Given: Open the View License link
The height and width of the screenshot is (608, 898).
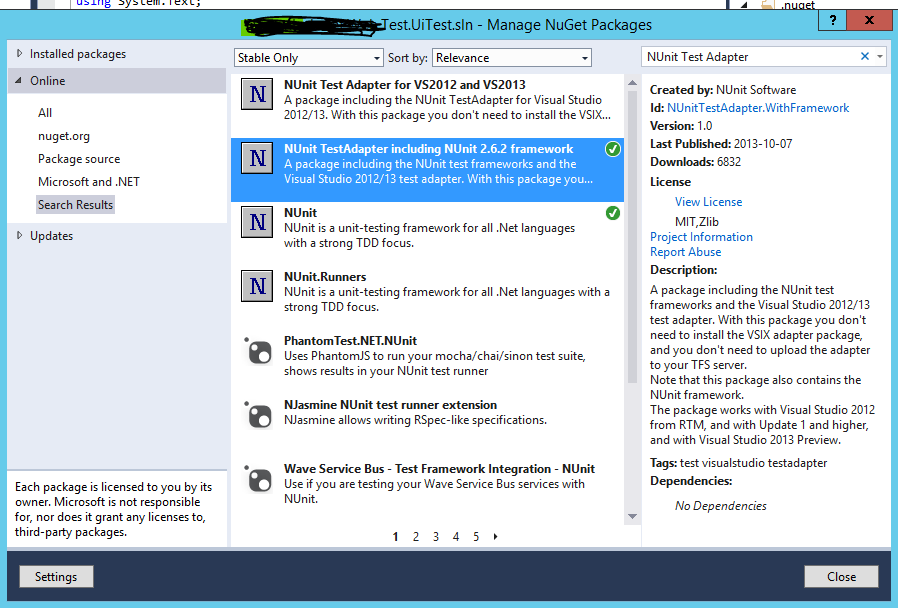Looking at the screenshot, I should click(x=708, y=202).
